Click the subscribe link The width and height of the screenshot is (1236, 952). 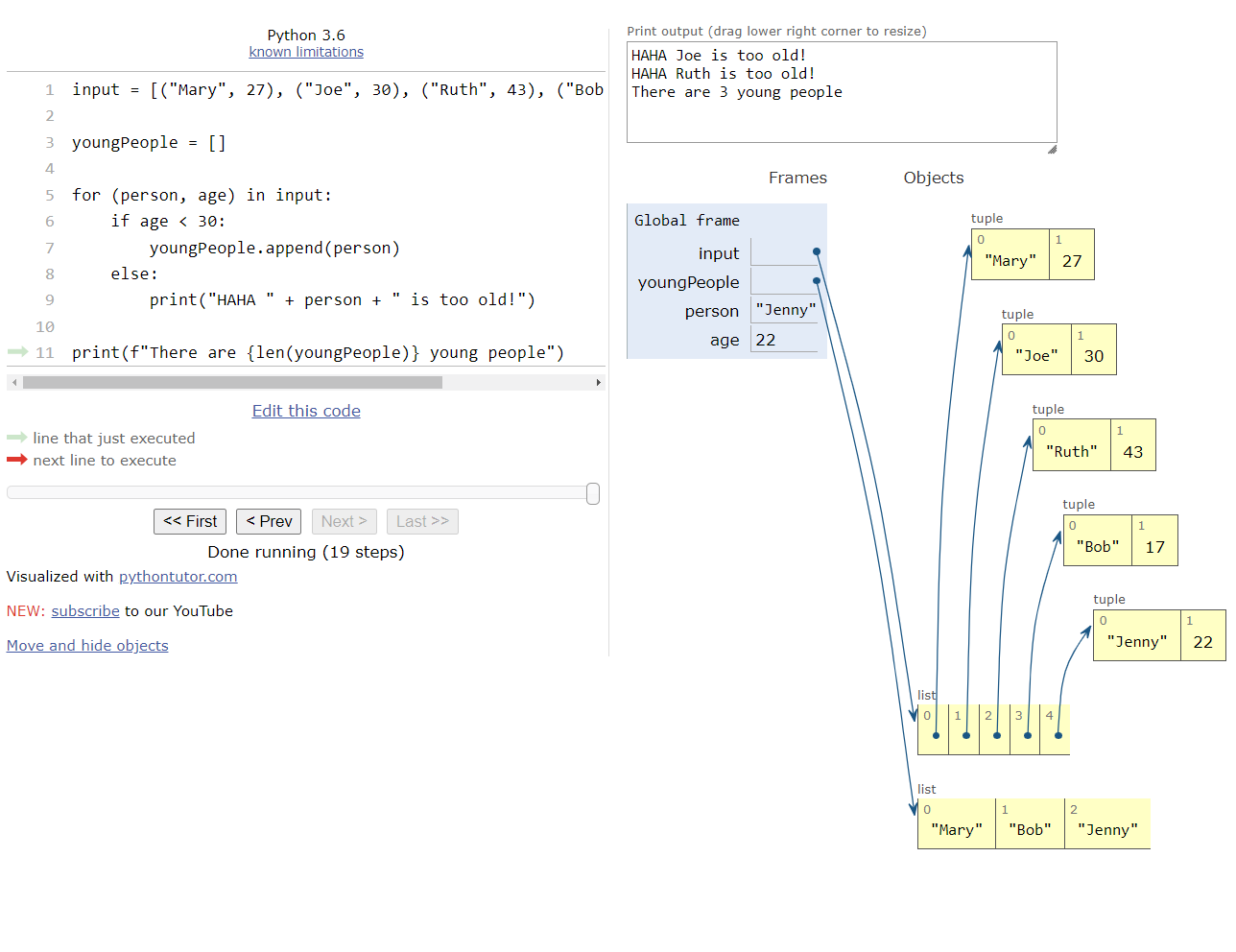[85, 611]
